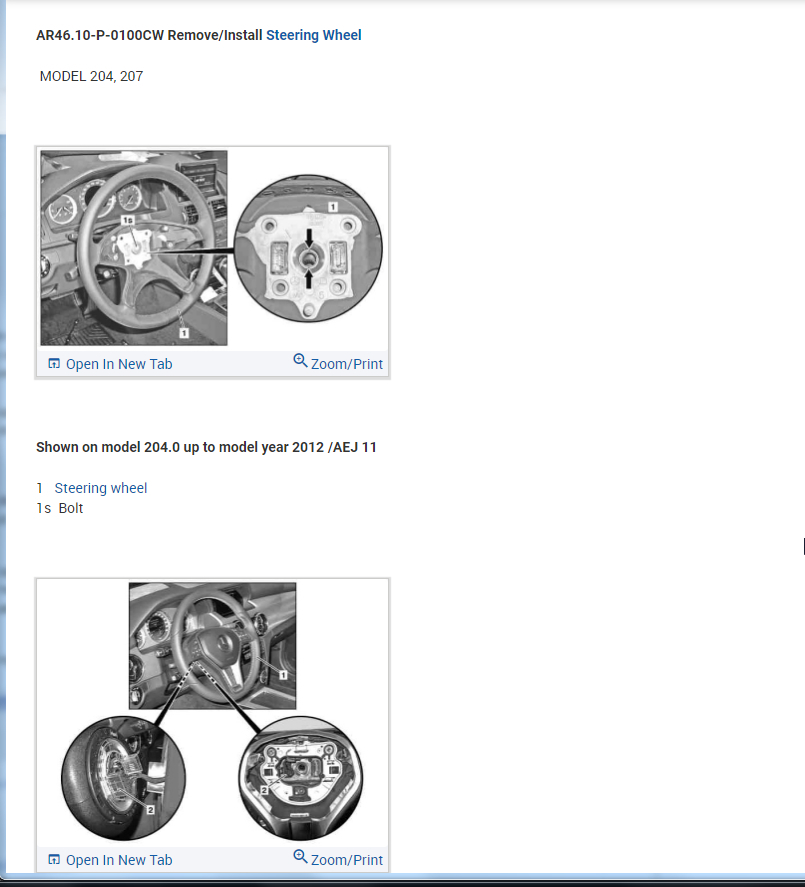Click the left circular clock spring inset
Viewport: 805px width, 887px height.
point(123,778)
